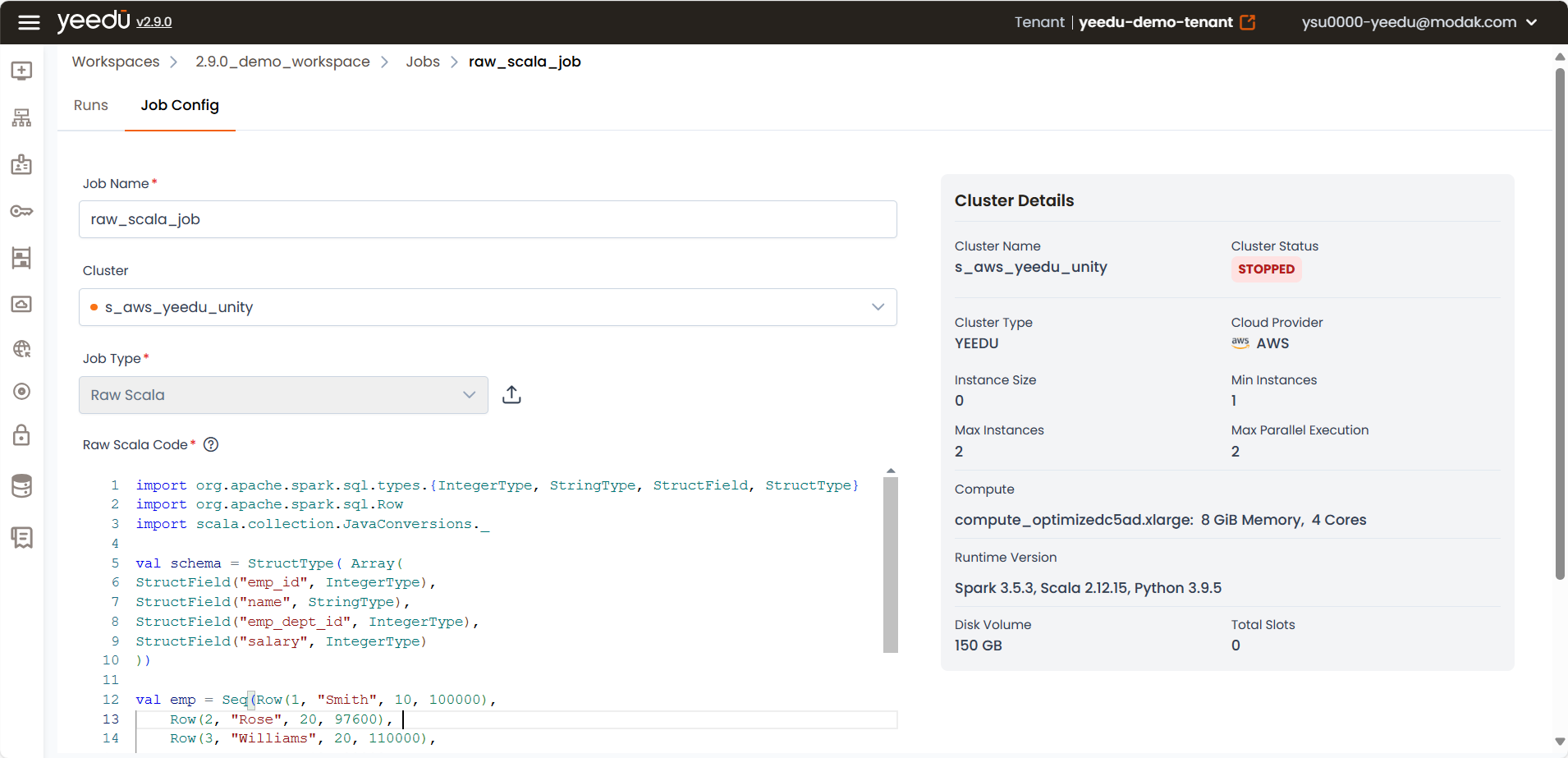This screenshot has height=758, width=1568.
Task: Open the hierarchy tree sidebar icon
Action: click(22, 118)
